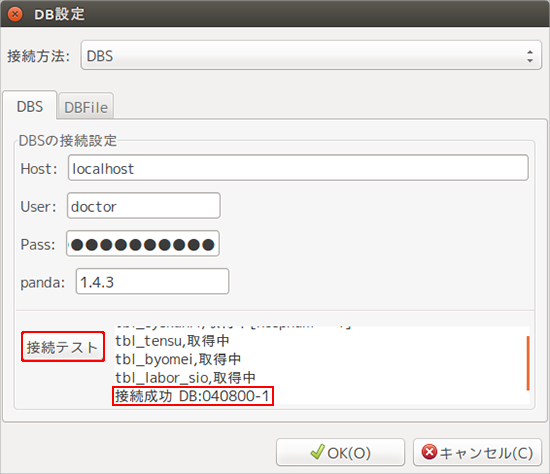Focus the Host field containing localhost

tap(298, 168)
